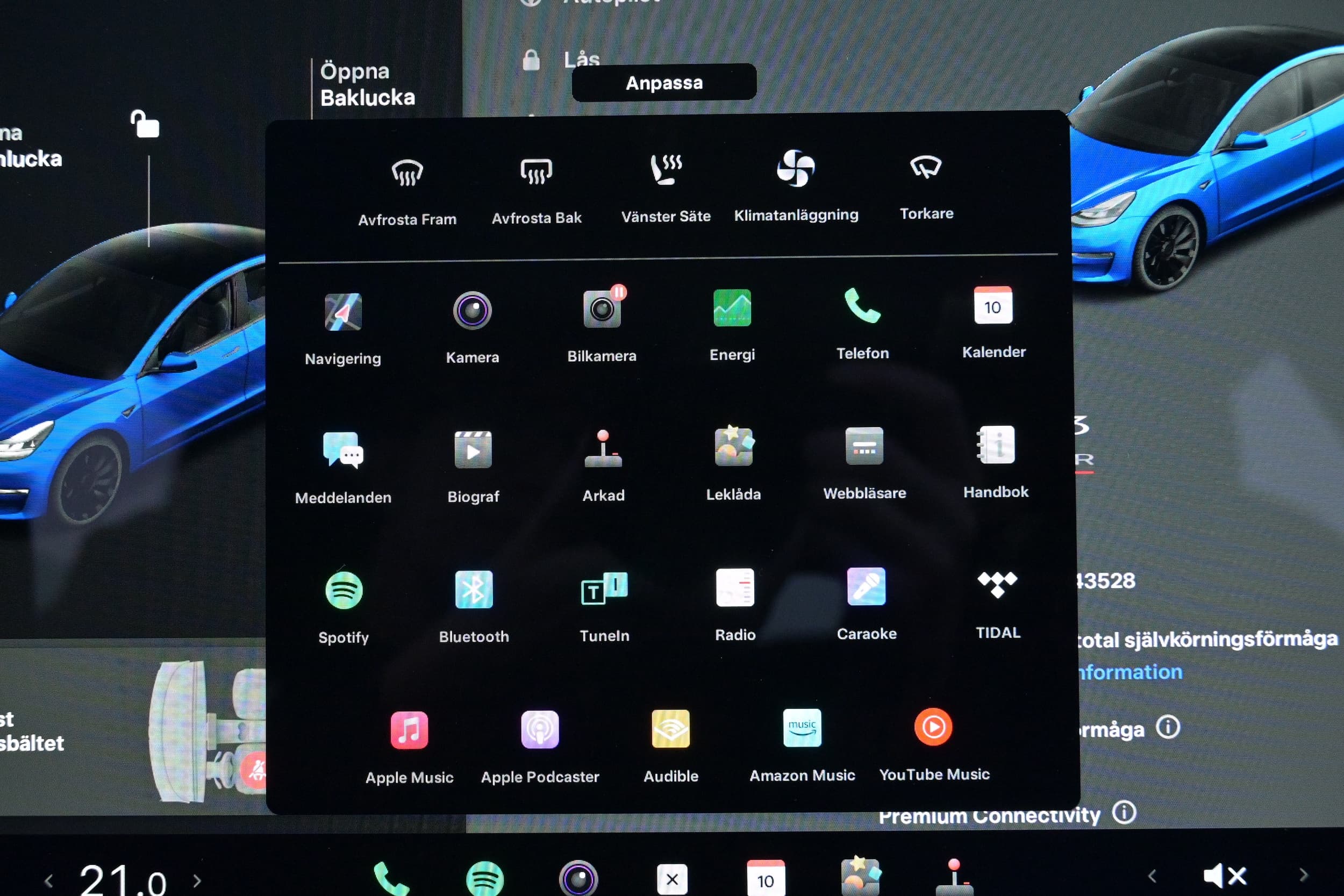The width and height of the screenshot is (1344, 896).
Task: Tap info icon beside the 'rmåga' label
Action: click(x=1168, y=727)
